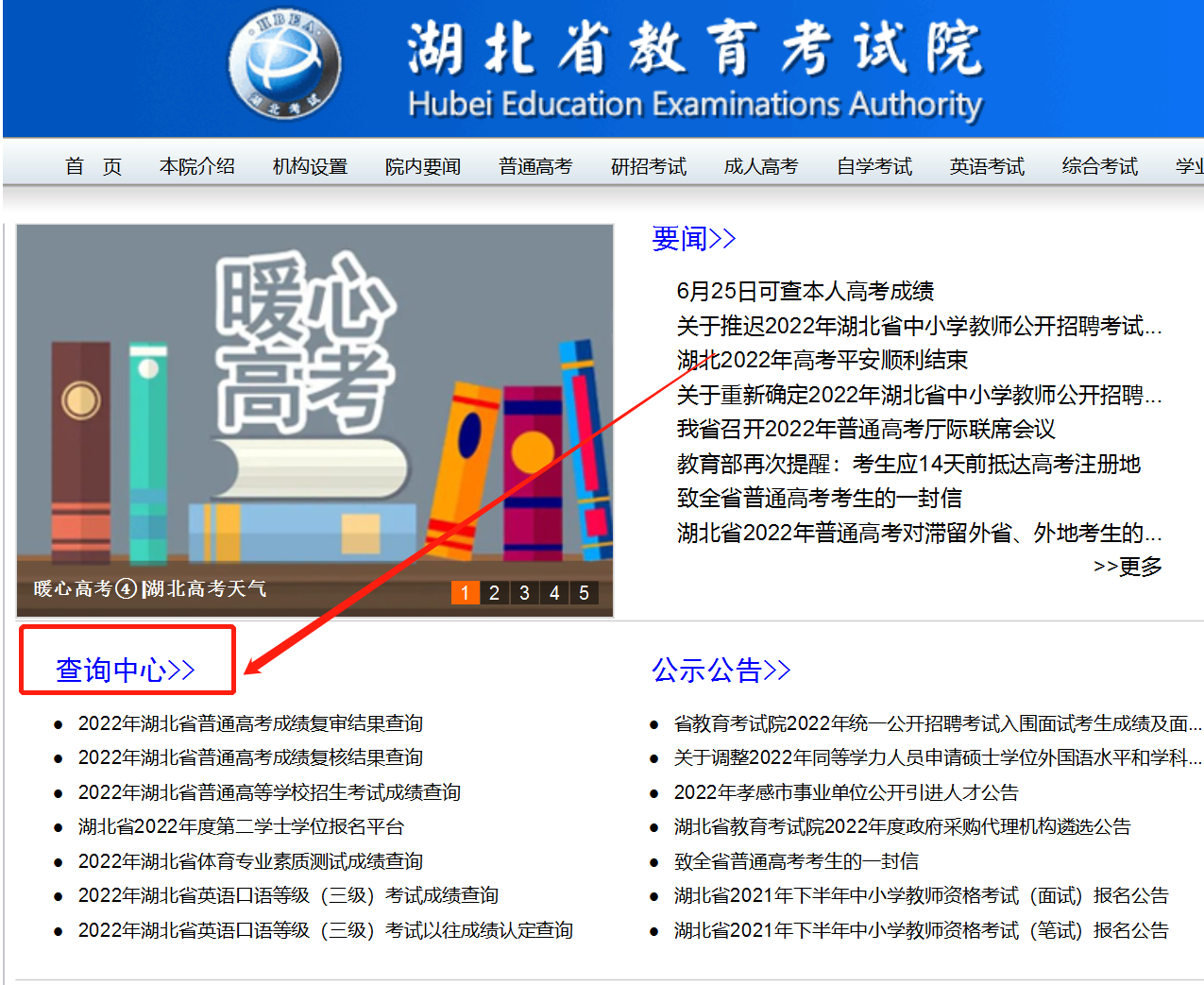Screen dimensions: 1204x985
Task: Select carousel slide 4 indicator
Action: (554, 592)
